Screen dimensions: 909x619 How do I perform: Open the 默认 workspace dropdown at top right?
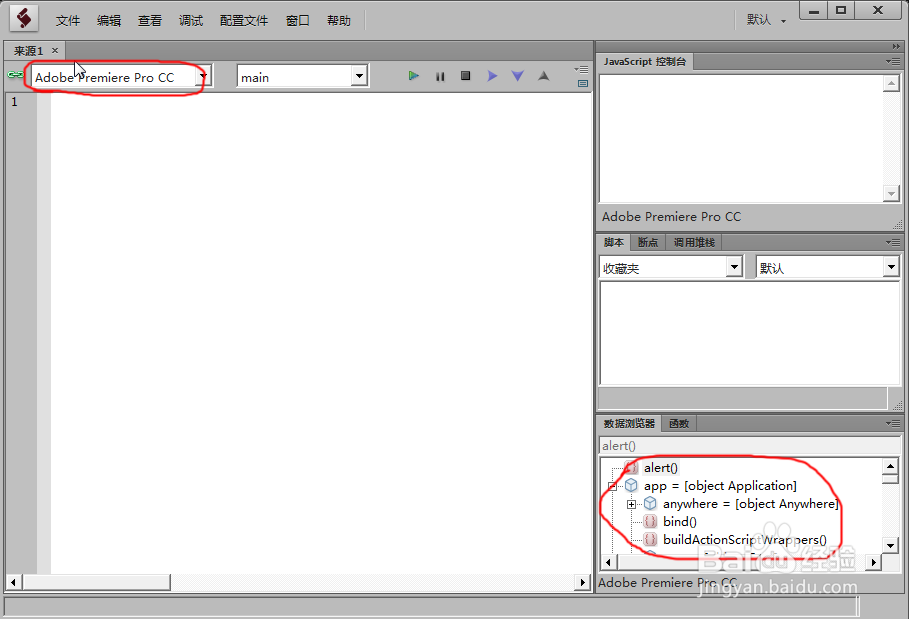click(x=766, y=20)
